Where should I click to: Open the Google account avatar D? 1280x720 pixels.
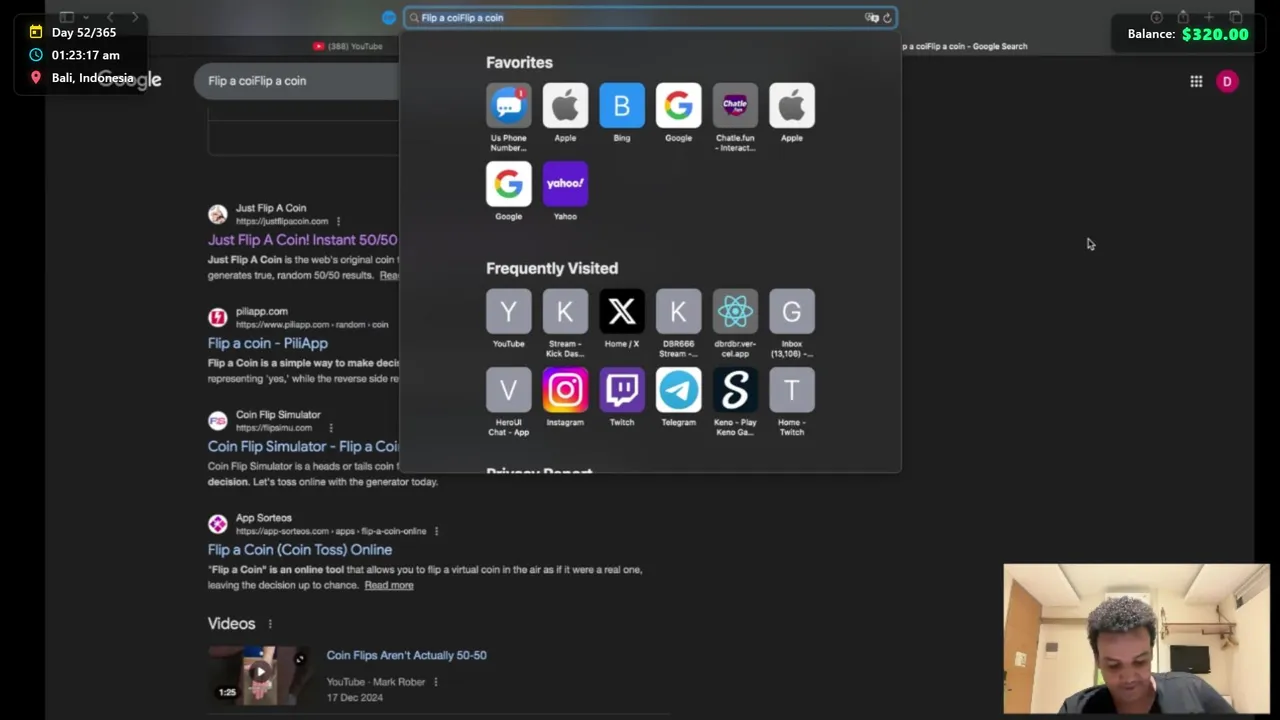(x=1227, y=81)
